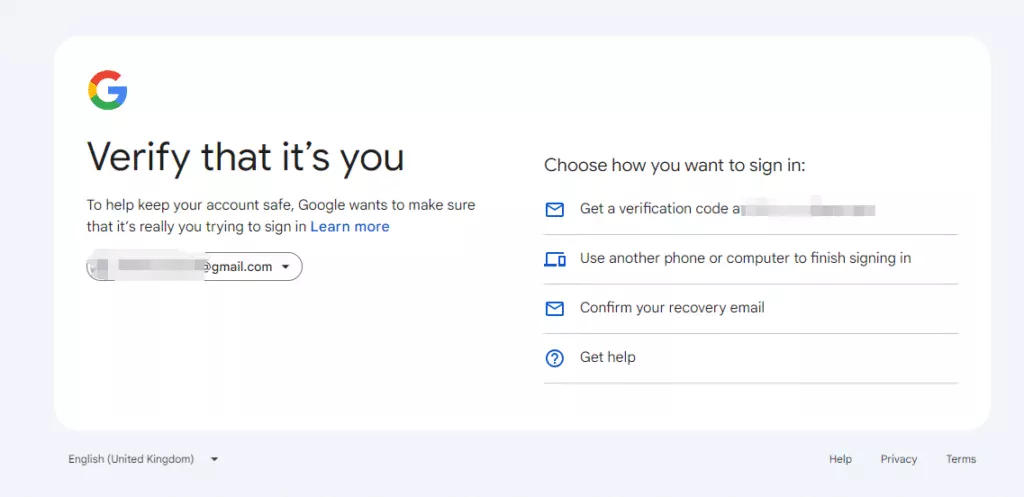The width and height of the screenshot is (1024, 497).
Task: Expand the account switcher arrow next to gmail.com
Action: click(285, 266)
